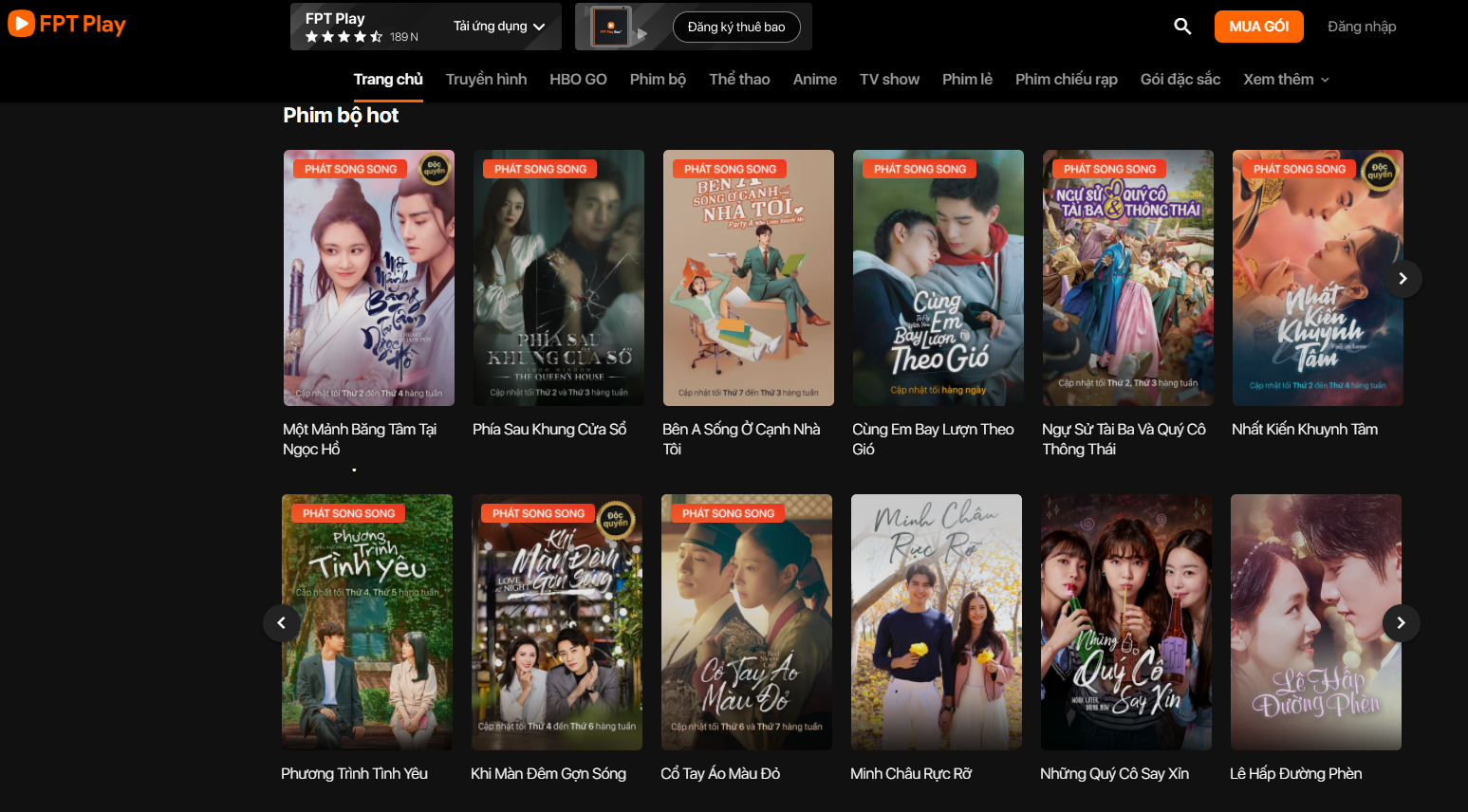Open Lê Hấp Đường Phèn poster
This screenshot has width=1468, height=812.
[1316, 622]
